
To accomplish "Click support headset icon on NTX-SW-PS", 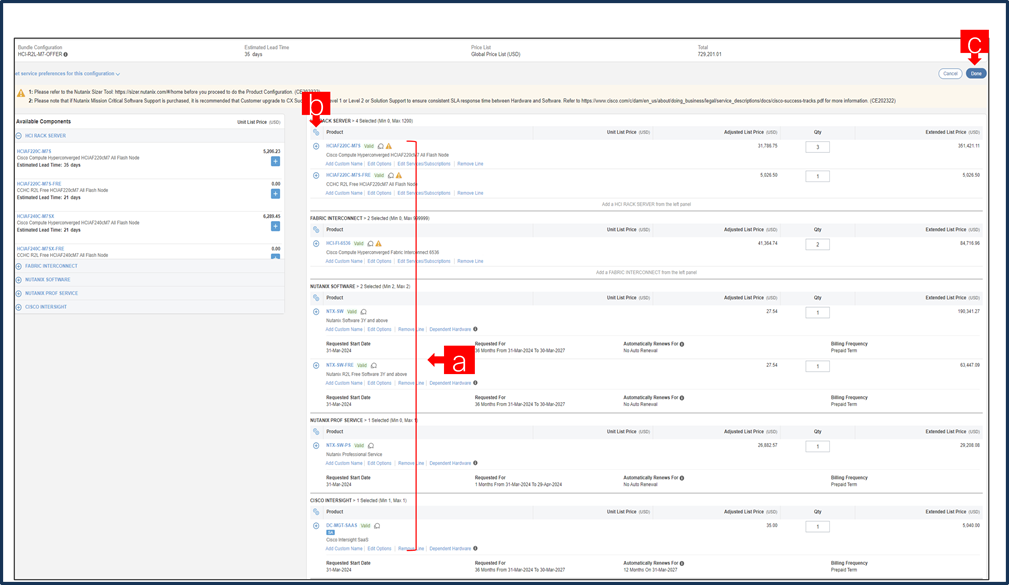I will click(371, 446).
